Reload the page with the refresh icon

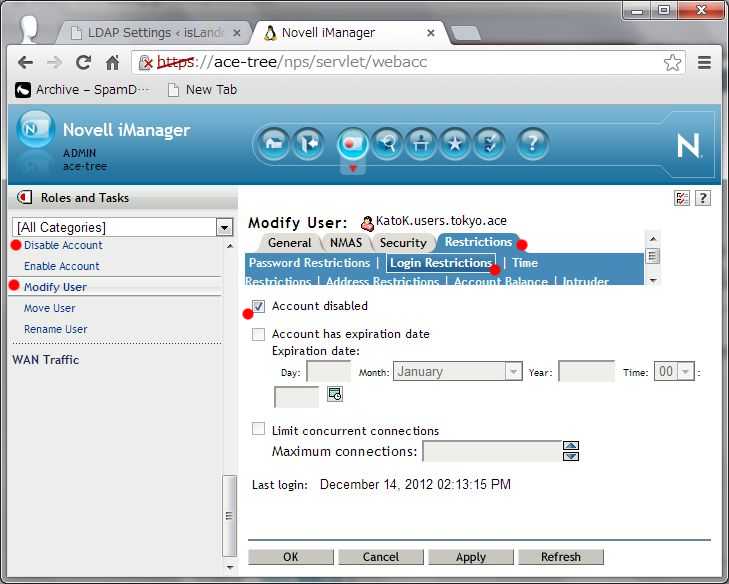point(83,62)
